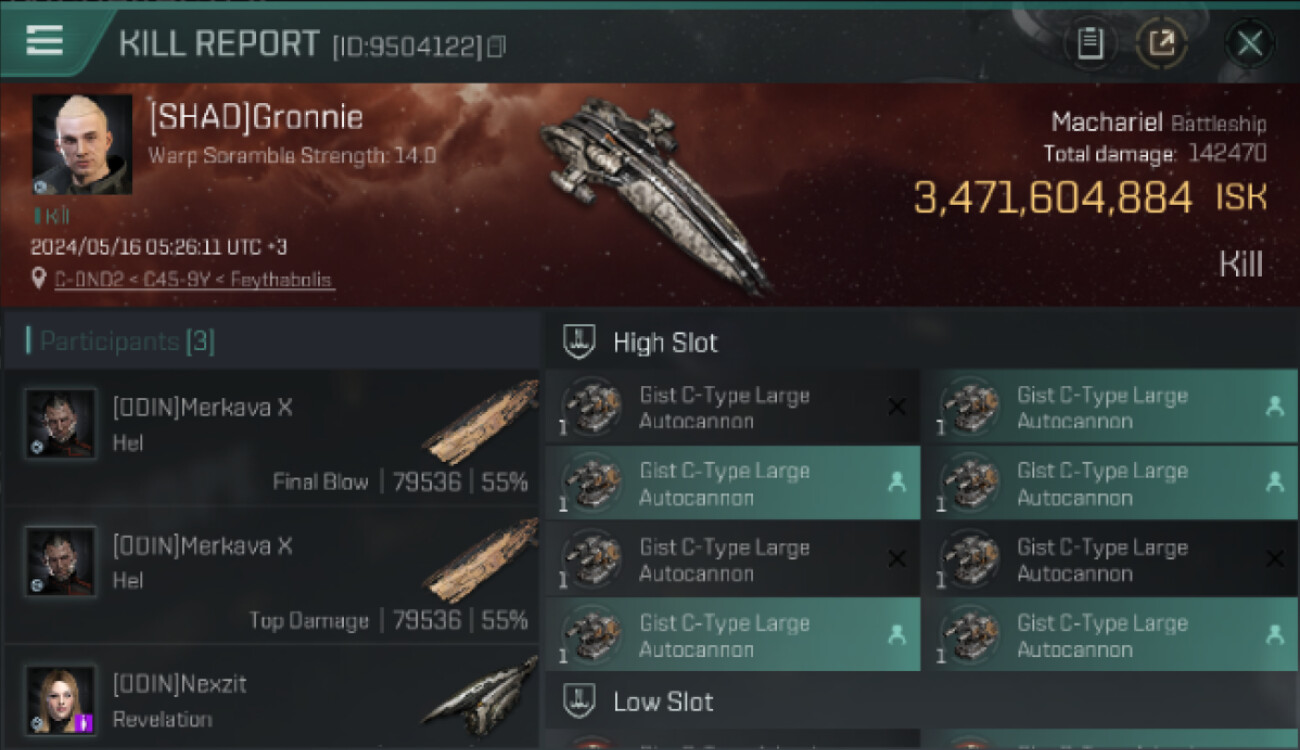This screenshot has width=1300, height=750.
Task: Open Nexzit's participant portrait
Action: [x=61, y=700]
